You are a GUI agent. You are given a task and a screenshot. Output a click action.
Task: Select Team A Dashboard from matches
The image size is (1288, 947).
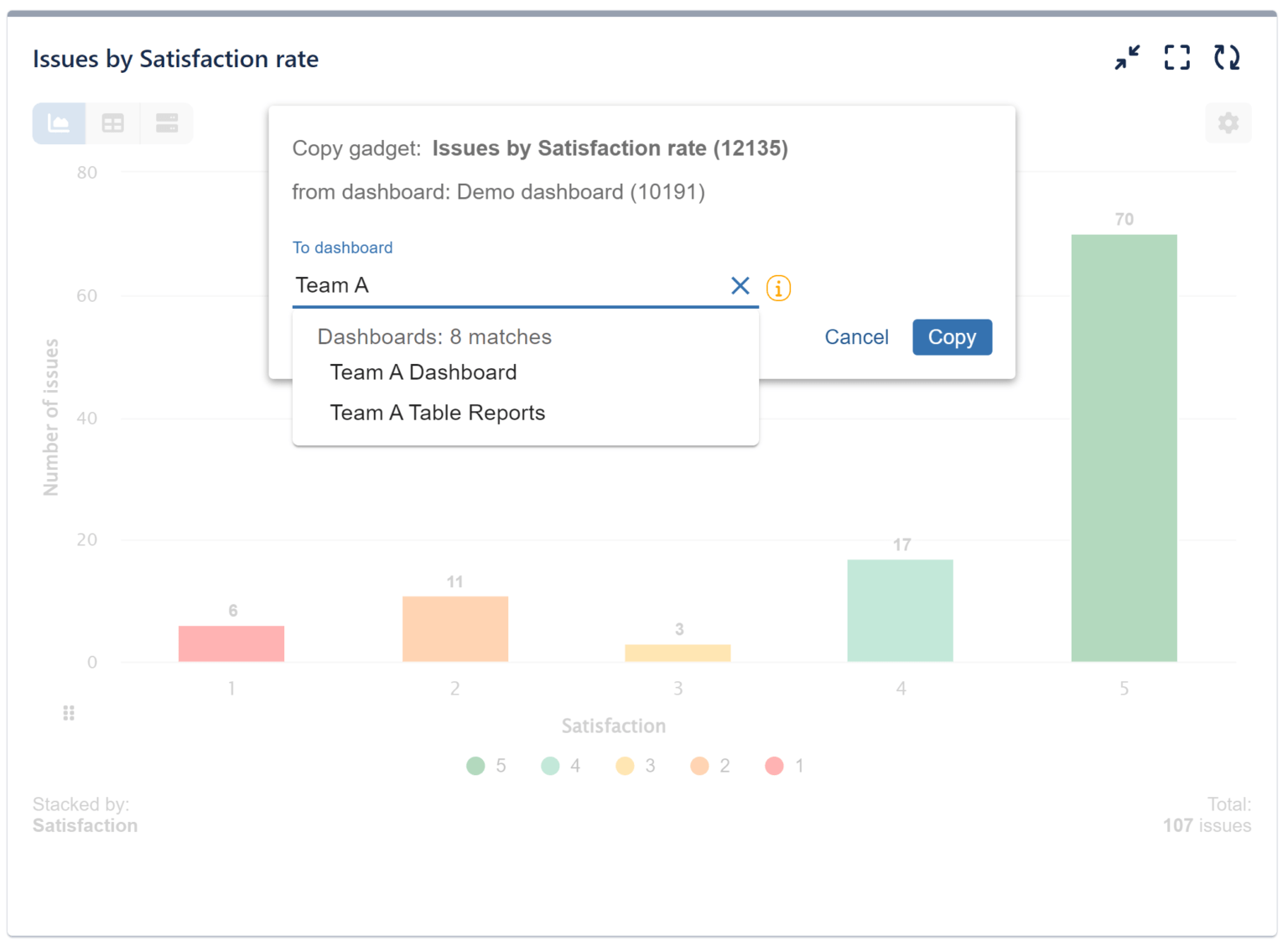coord(423,372)
